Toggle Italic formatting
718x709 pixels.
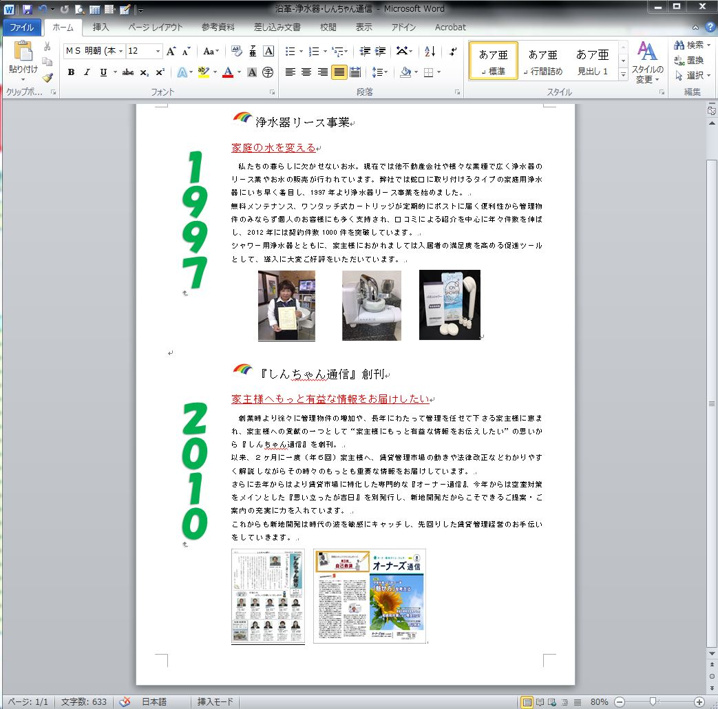coord(87,72)
